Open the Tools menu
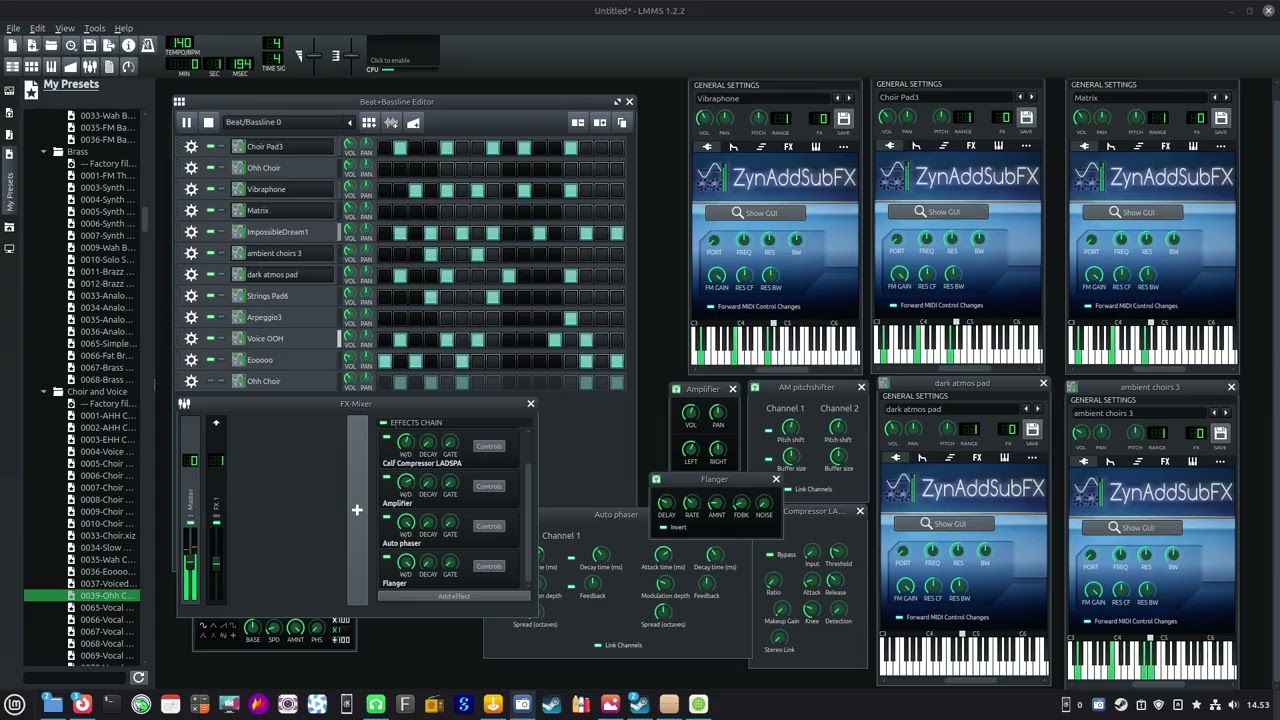 [x=94, y=28]
